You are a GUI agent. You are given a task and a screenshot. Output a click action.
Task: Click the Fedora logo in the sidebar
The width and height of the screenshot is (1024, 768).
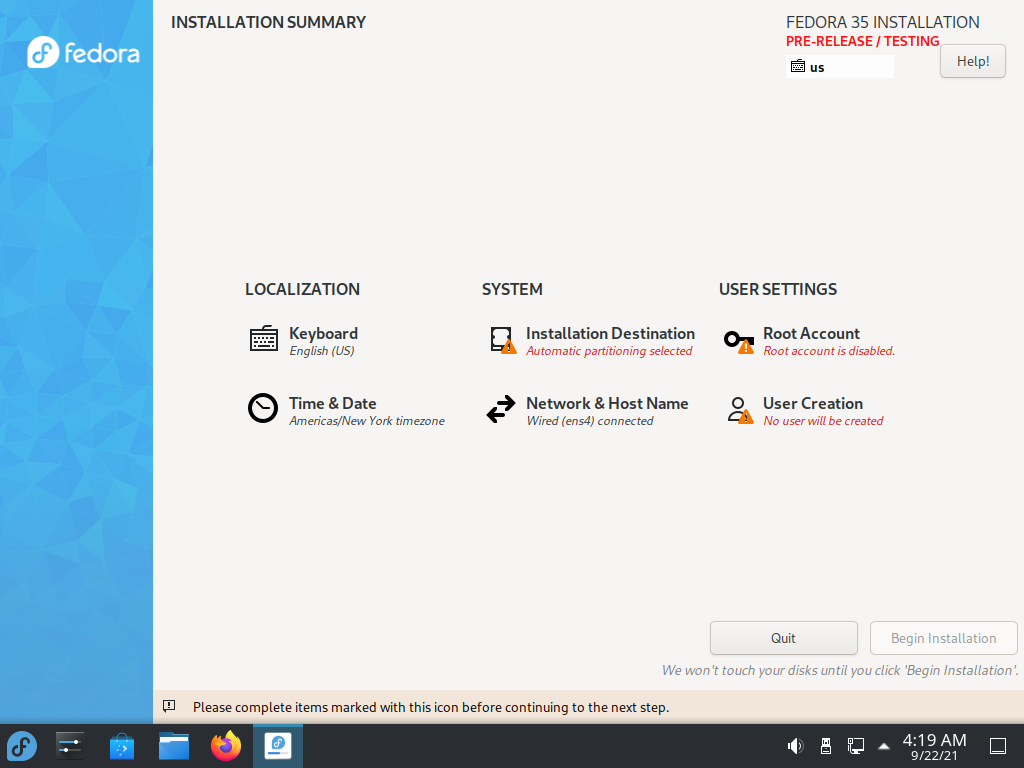(84, 53)
